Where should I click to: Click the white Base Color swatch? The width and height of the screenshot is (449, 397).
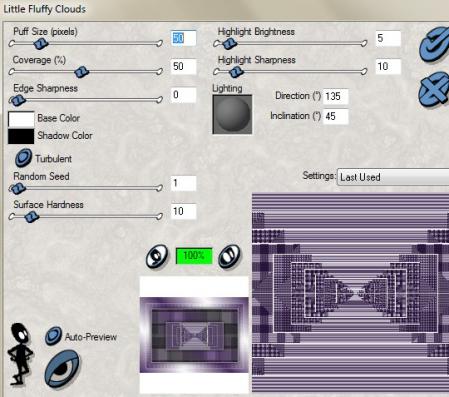coord(21,119)
